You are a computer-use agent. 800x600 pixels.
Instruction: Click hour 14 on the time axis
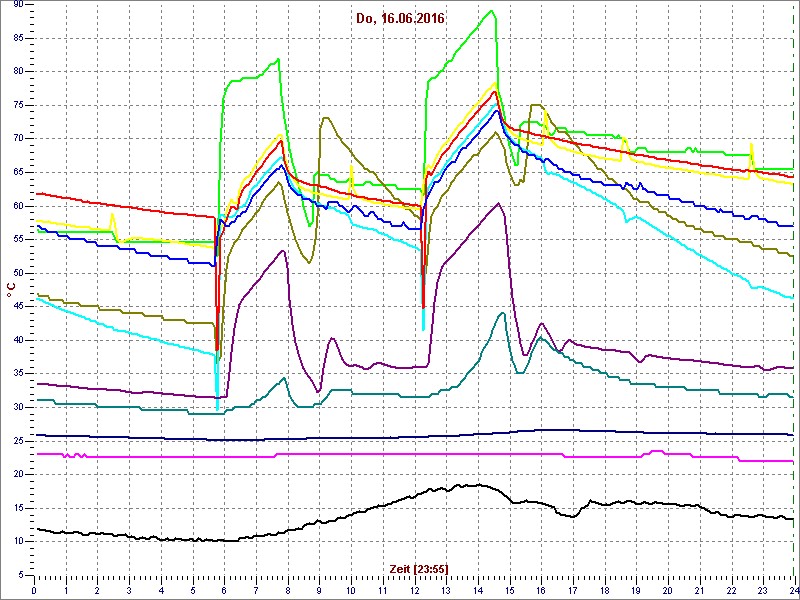pos(477,590)
